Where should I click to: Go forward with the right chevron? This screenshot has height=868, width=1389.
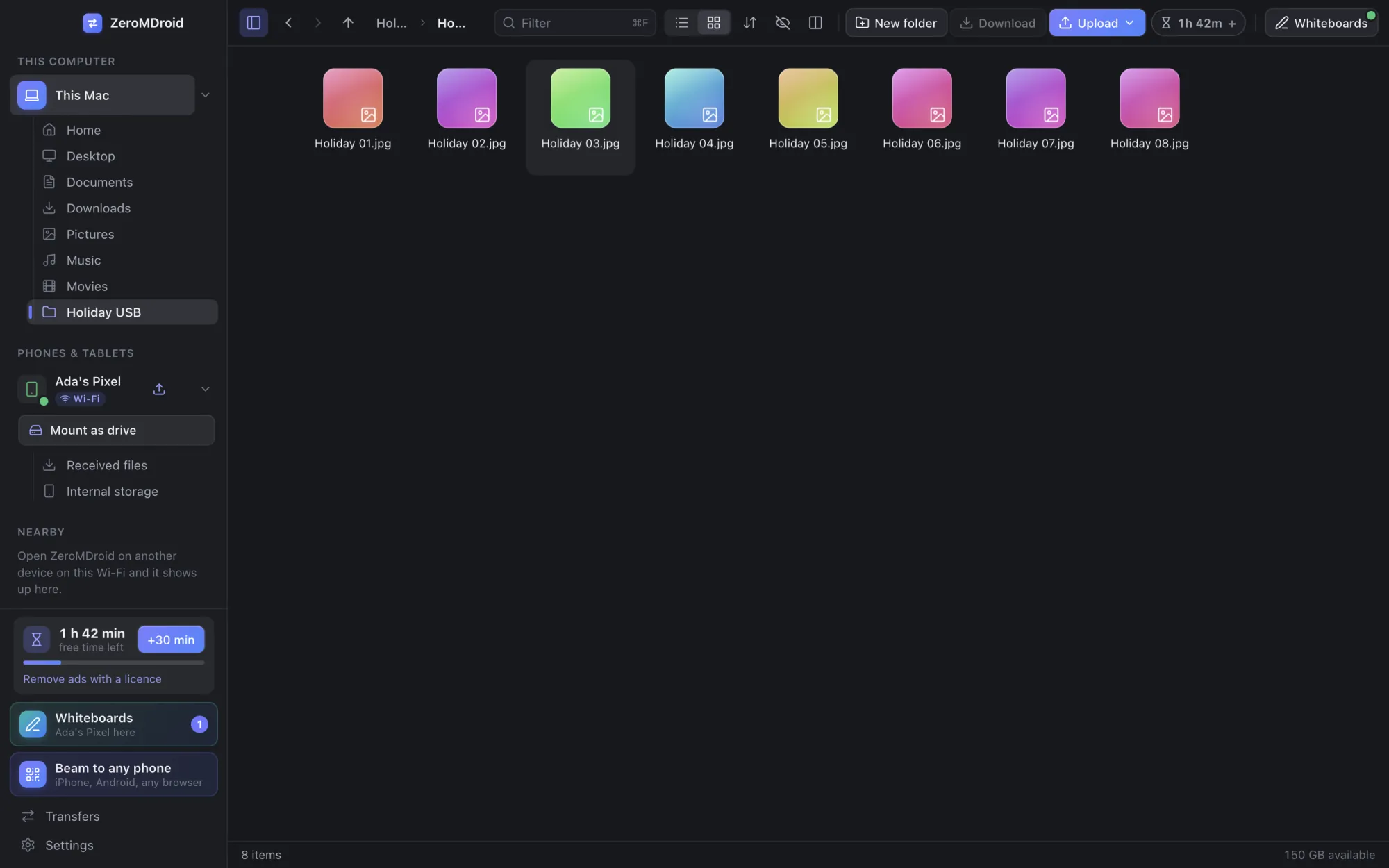pyautogui.click(x=317, y=23)
